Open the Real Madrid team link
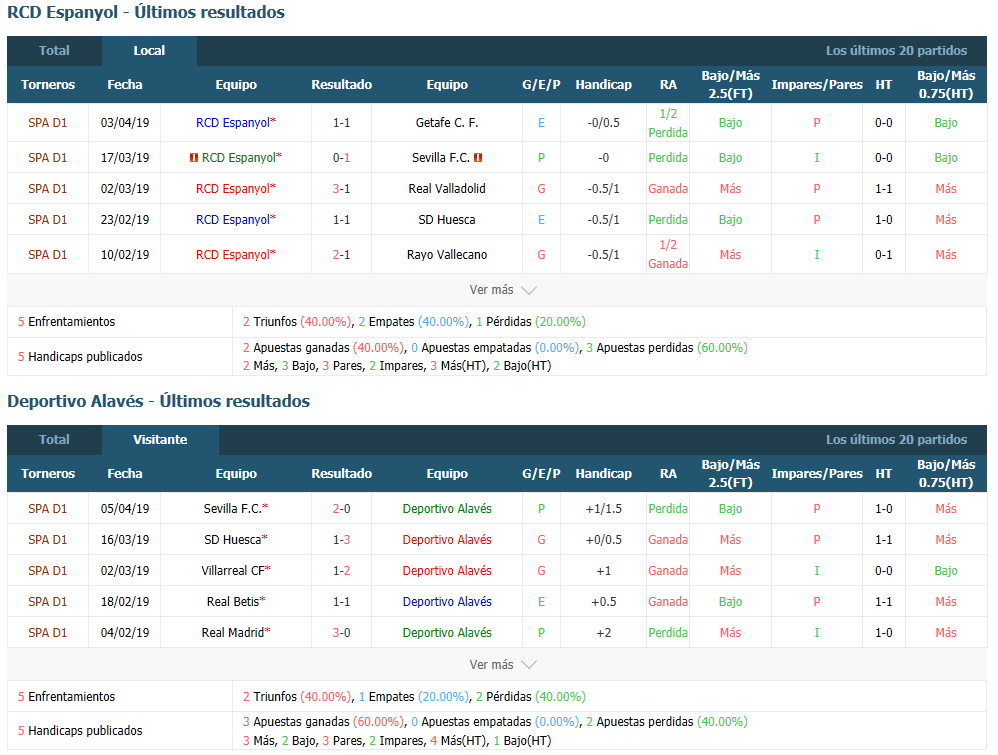Viewport: 998px width, 755px height. [233, 633]
